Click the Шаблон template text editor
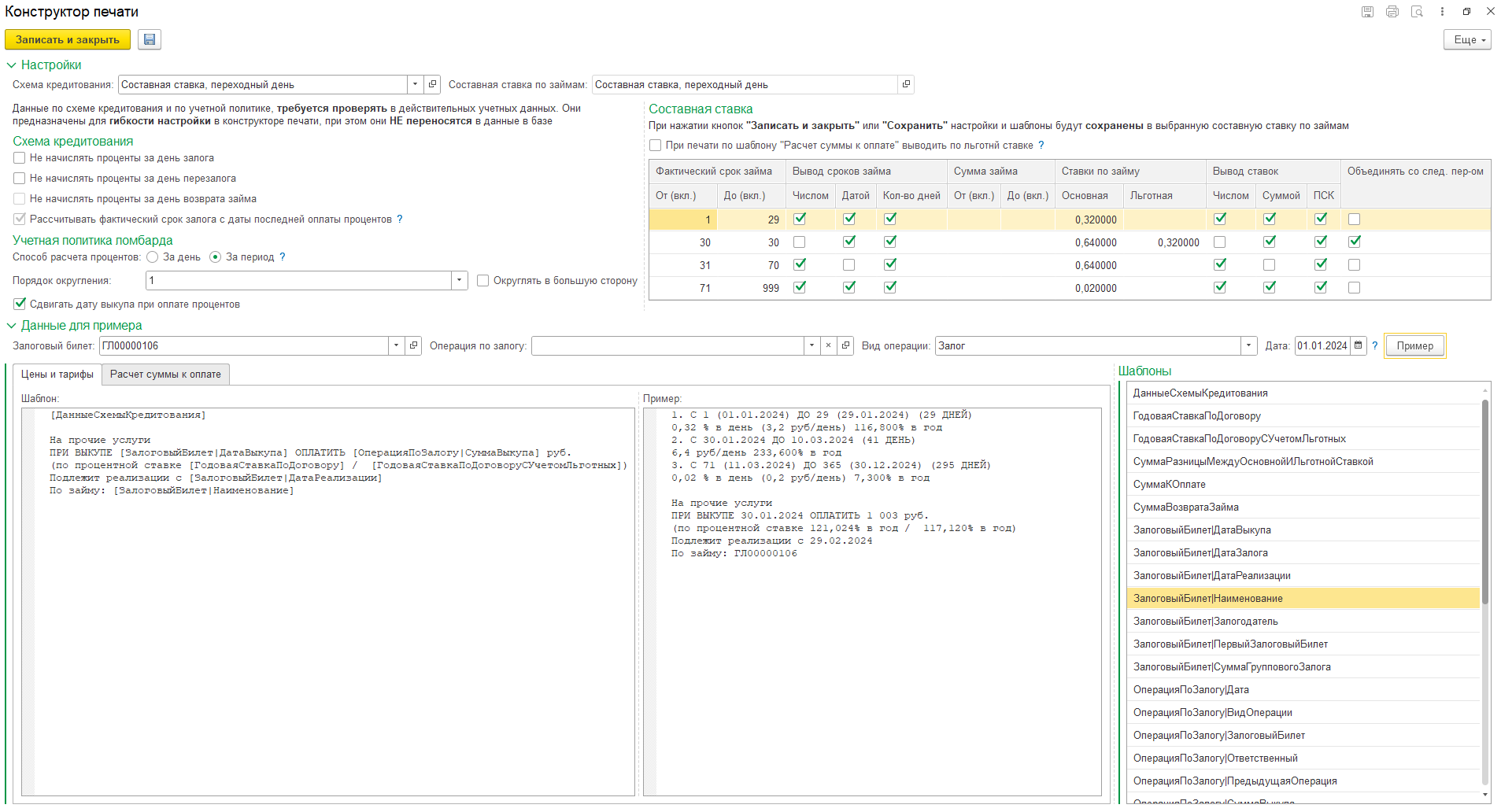Viewport: 1501px width, 812px height. point(328,602)
